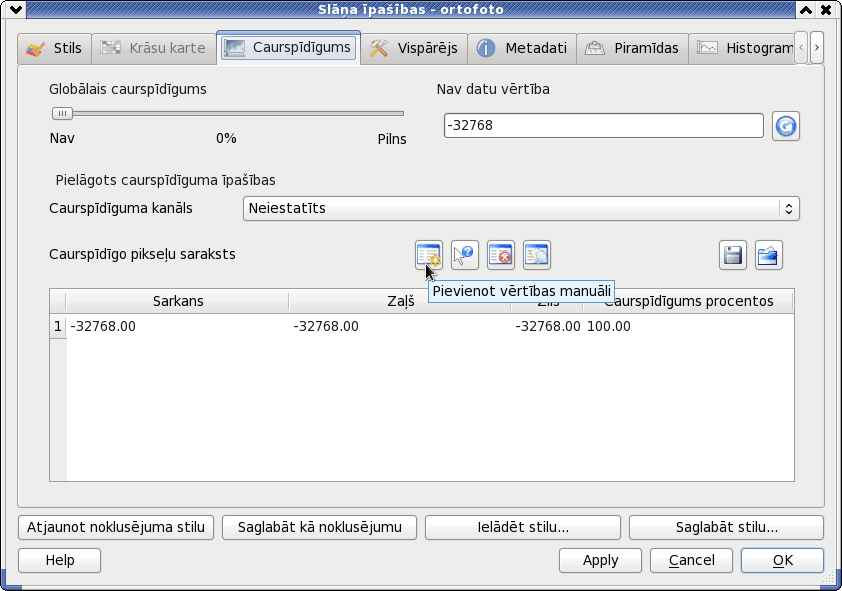Select the Zaļš cell -32768.00 in row 1
Image resolution: width=842 pixels, height=591 pixels.
(x=400, y=326)
